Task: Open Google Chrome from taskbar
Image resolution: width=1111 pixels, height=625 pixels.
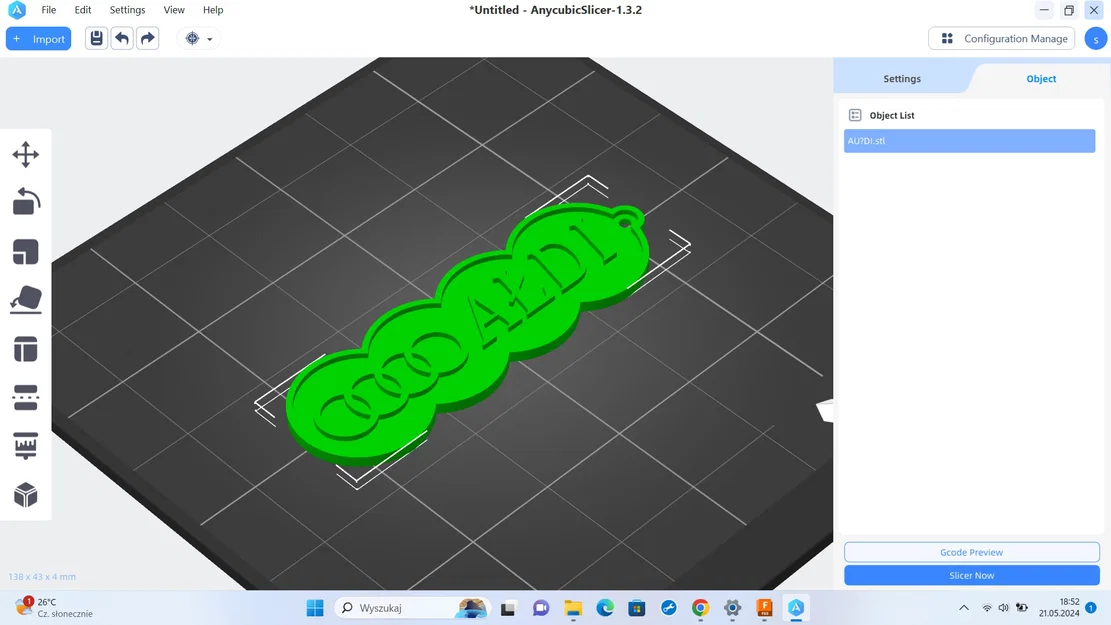Action: [x=700, y=608]
